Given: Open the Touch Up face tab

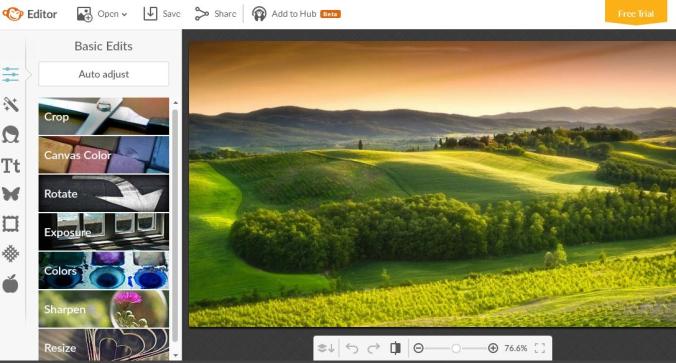Looking at the screenshot, I should (x=11, y=135).
